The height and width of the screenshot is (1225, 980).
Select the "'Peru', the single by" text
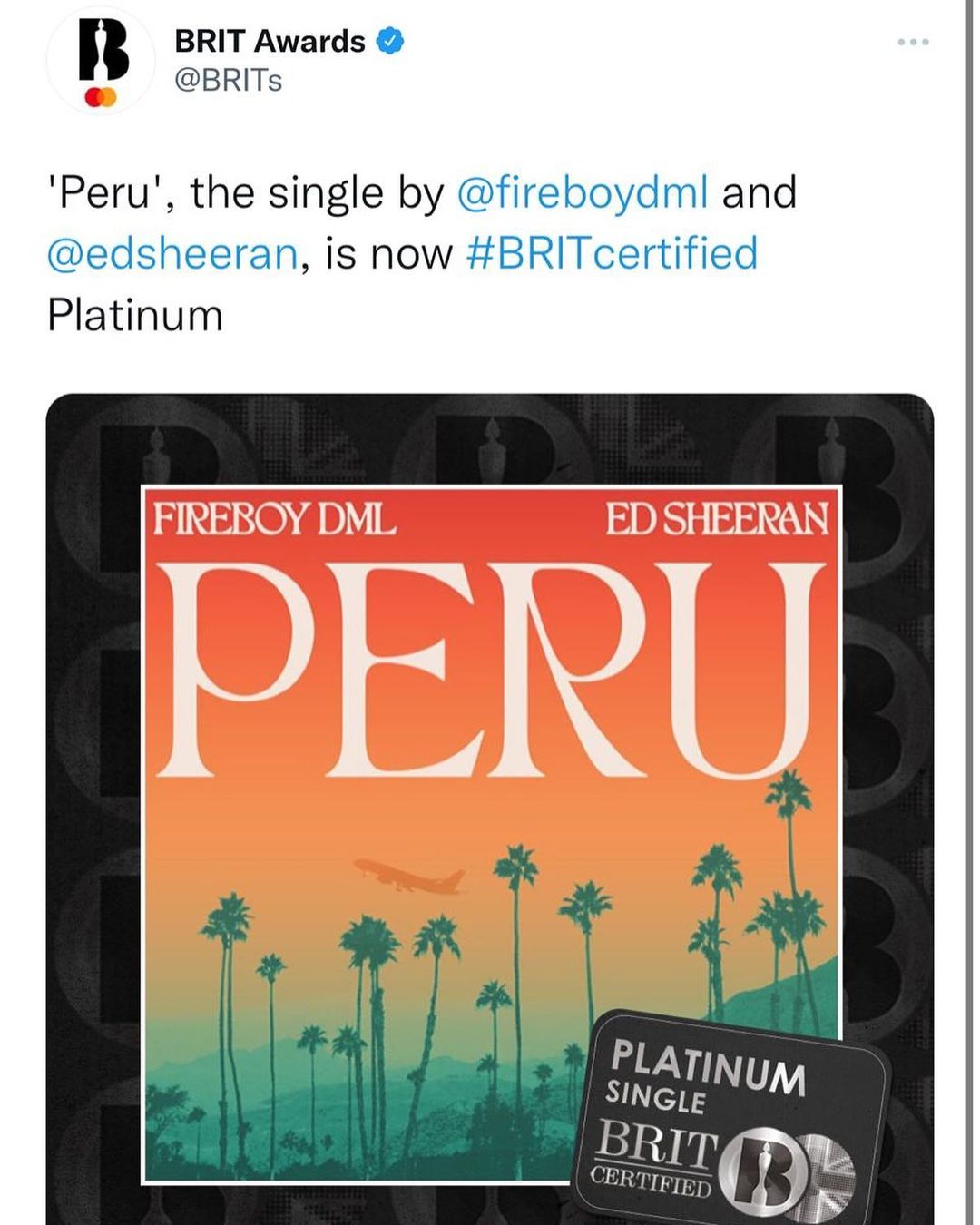click(x=245, y=193)
